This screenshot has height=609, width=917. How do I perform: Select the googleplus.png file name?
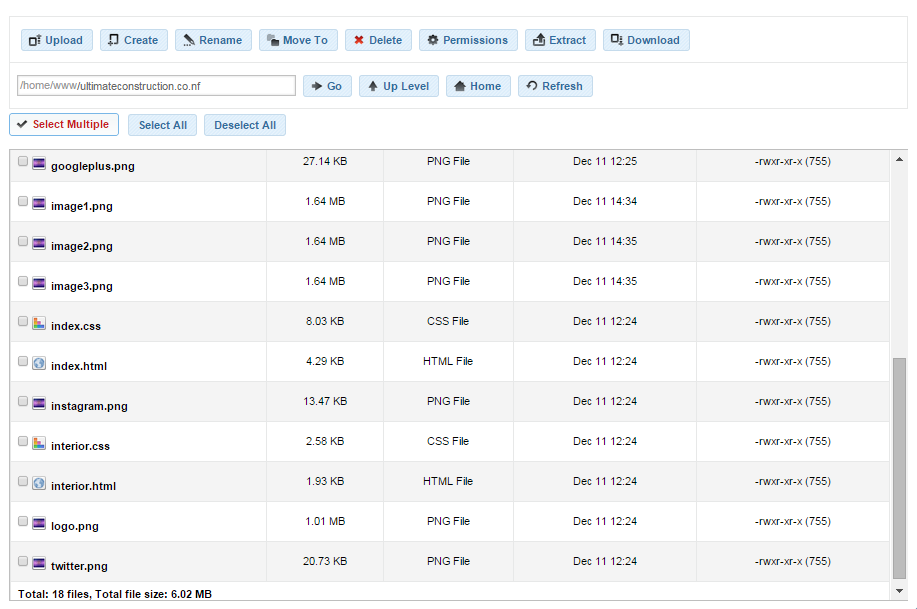click(x=92, y=166)
